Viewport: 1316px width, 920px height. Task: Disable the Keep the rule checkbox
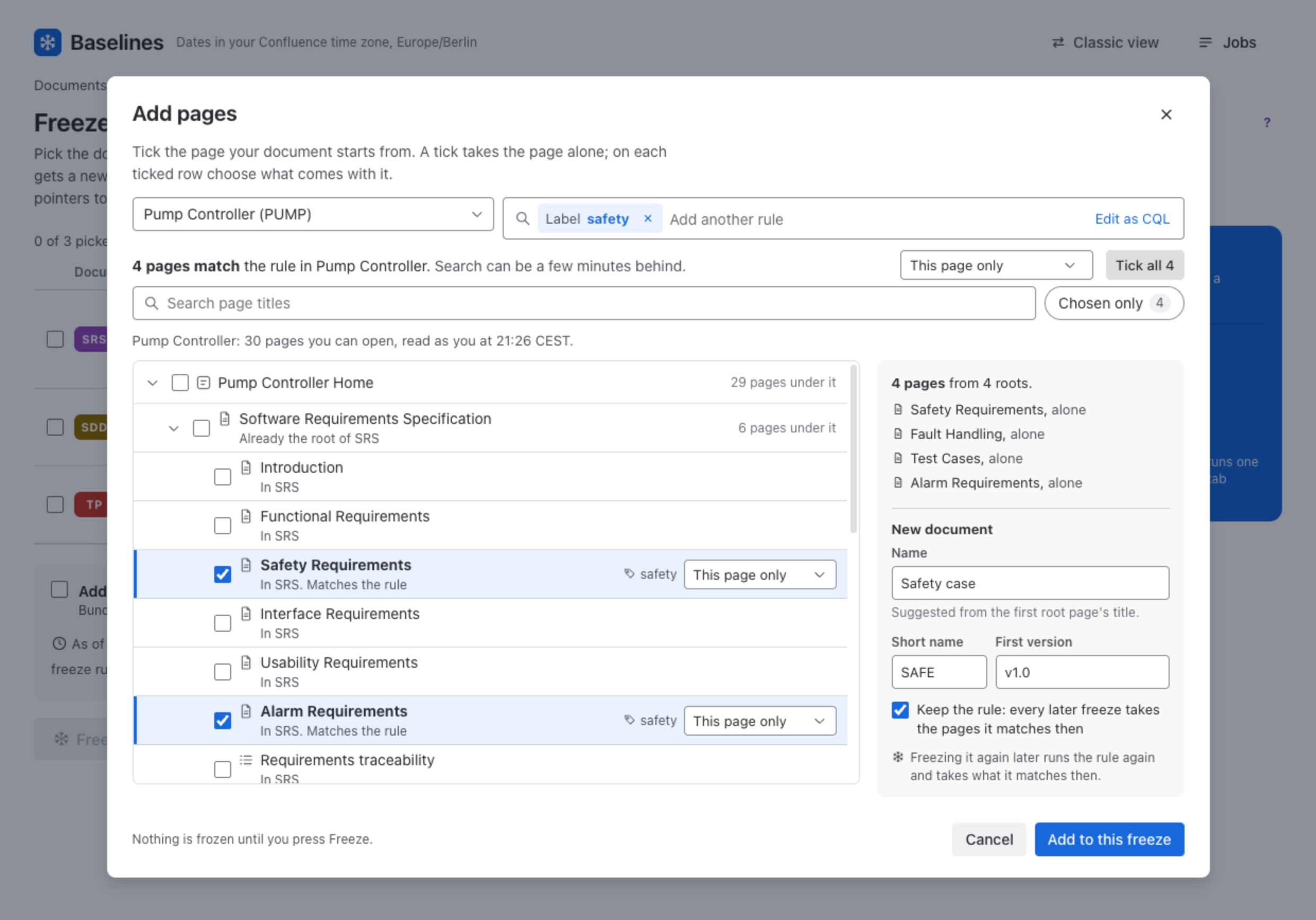pyautogui.click(x=900, y=710)
